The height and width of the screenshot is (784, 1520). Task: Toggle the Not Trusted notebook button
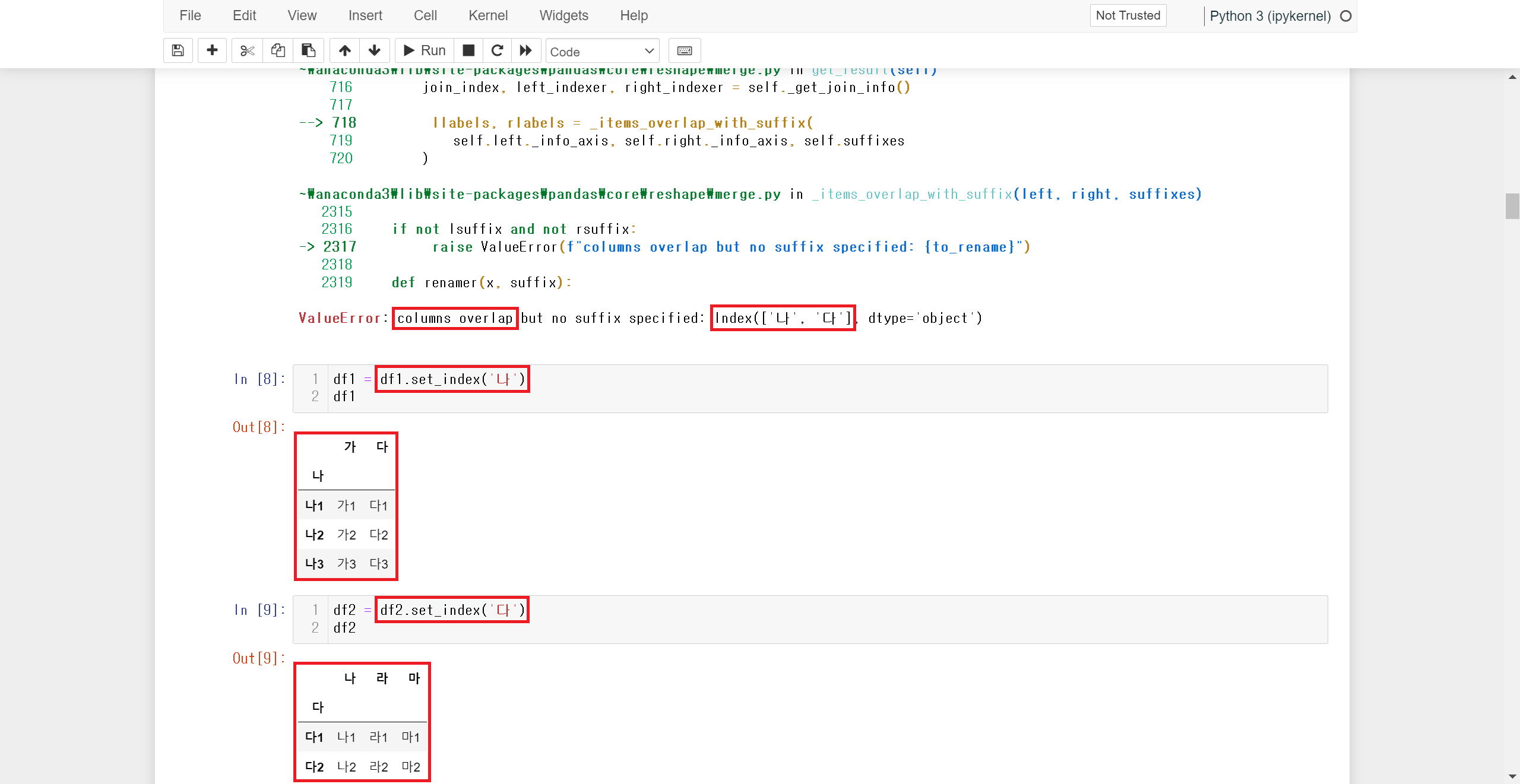point(1128,15)
